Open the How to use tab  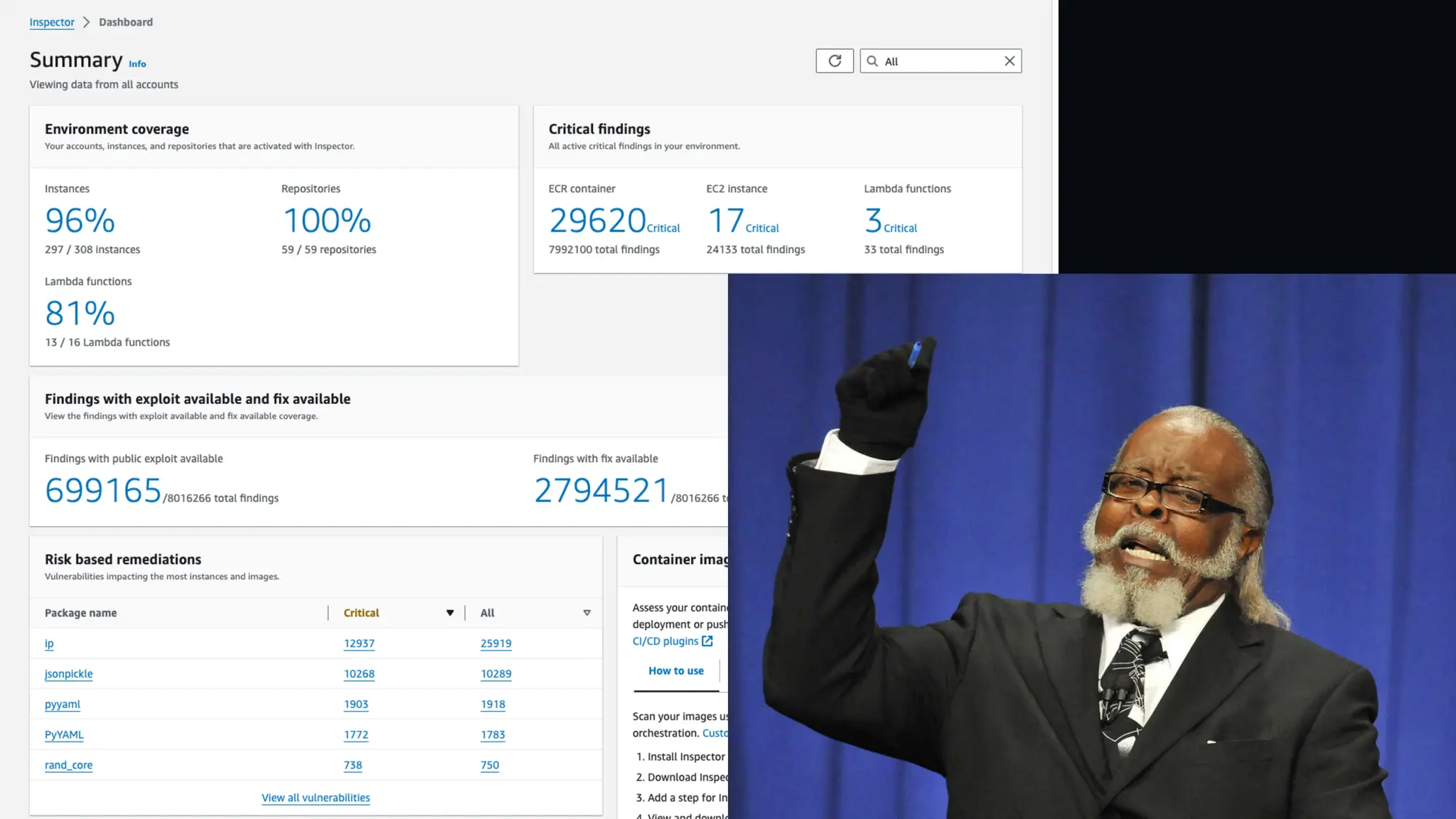pos(675,671)
